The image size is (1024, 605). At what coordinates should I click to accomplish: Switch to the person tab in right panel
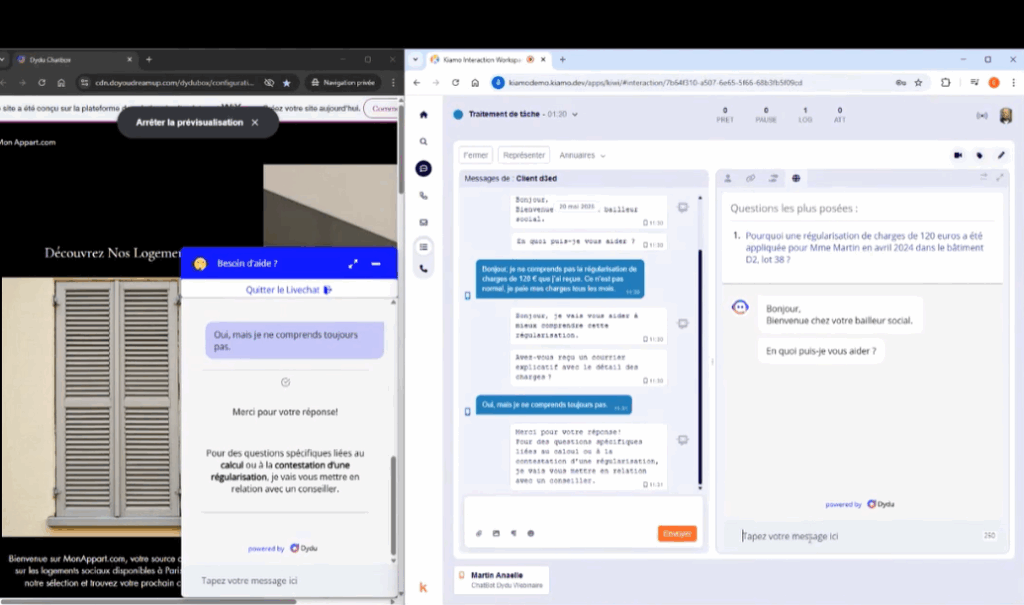click(727, 178)
